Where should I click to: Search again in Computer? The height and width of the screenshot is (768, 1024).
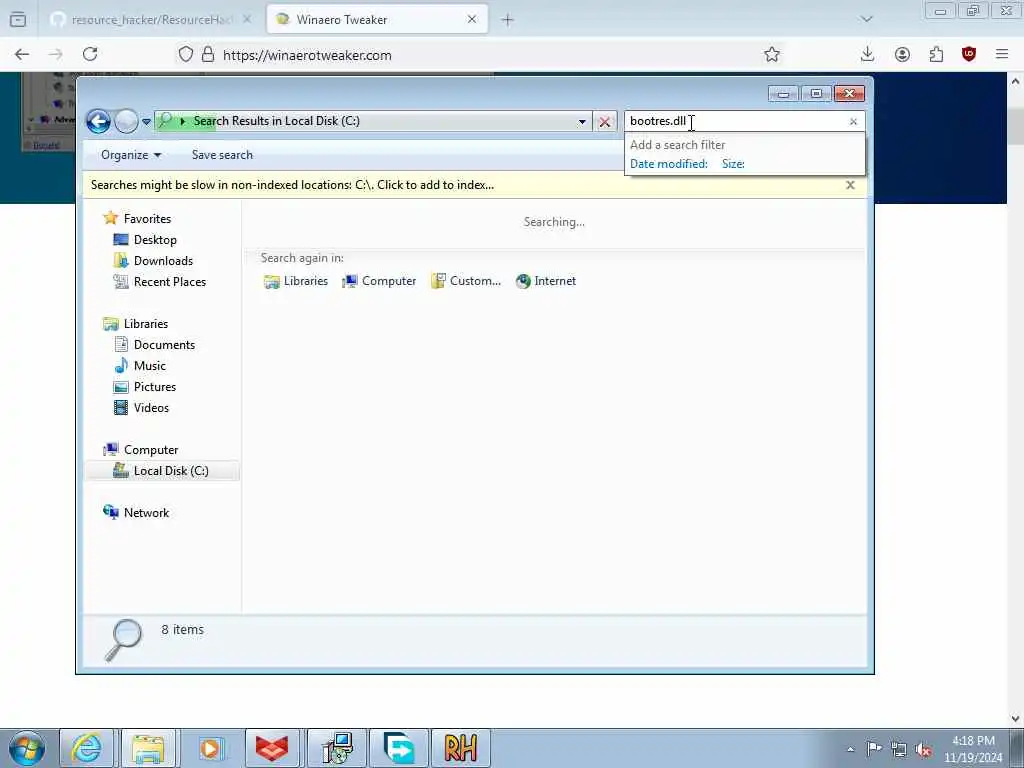[x=379, y=281]
